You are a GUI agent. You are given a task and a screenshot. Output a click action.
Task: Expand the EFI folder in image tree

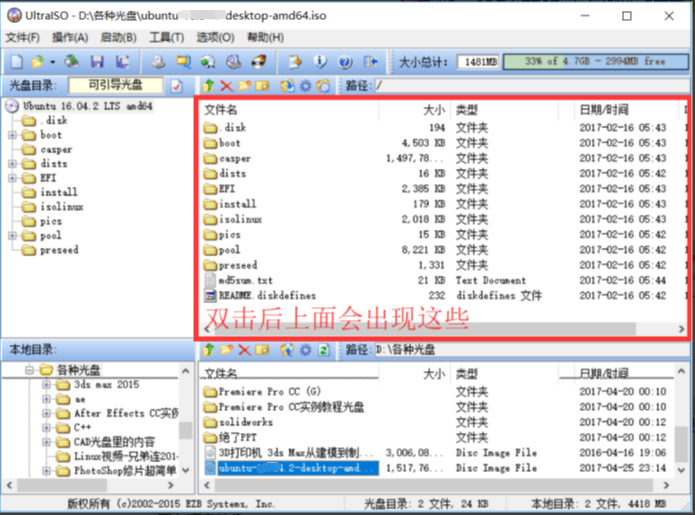tap(12, 178)
